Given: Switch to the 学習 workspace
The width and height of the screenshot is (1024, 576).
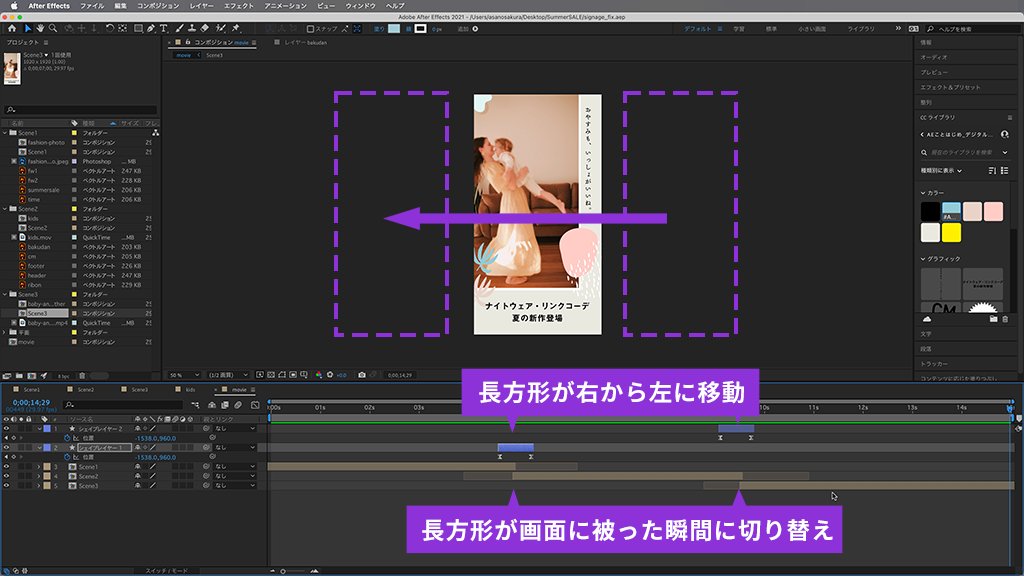Looking at the screenshot, I should tap(739, 29).
